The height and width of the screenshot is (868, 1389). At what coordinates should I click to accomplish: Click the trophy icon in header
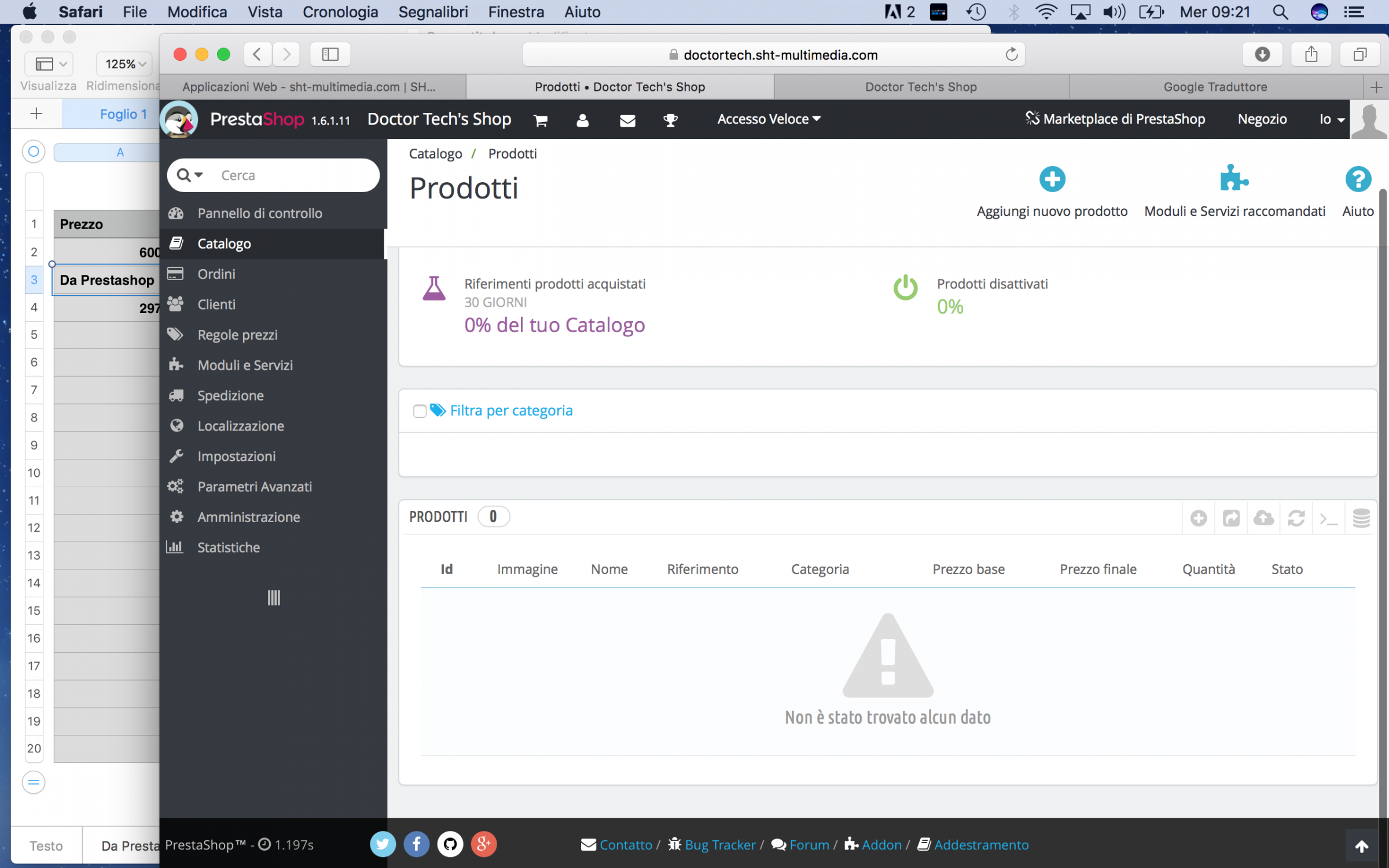pos(670,120)
